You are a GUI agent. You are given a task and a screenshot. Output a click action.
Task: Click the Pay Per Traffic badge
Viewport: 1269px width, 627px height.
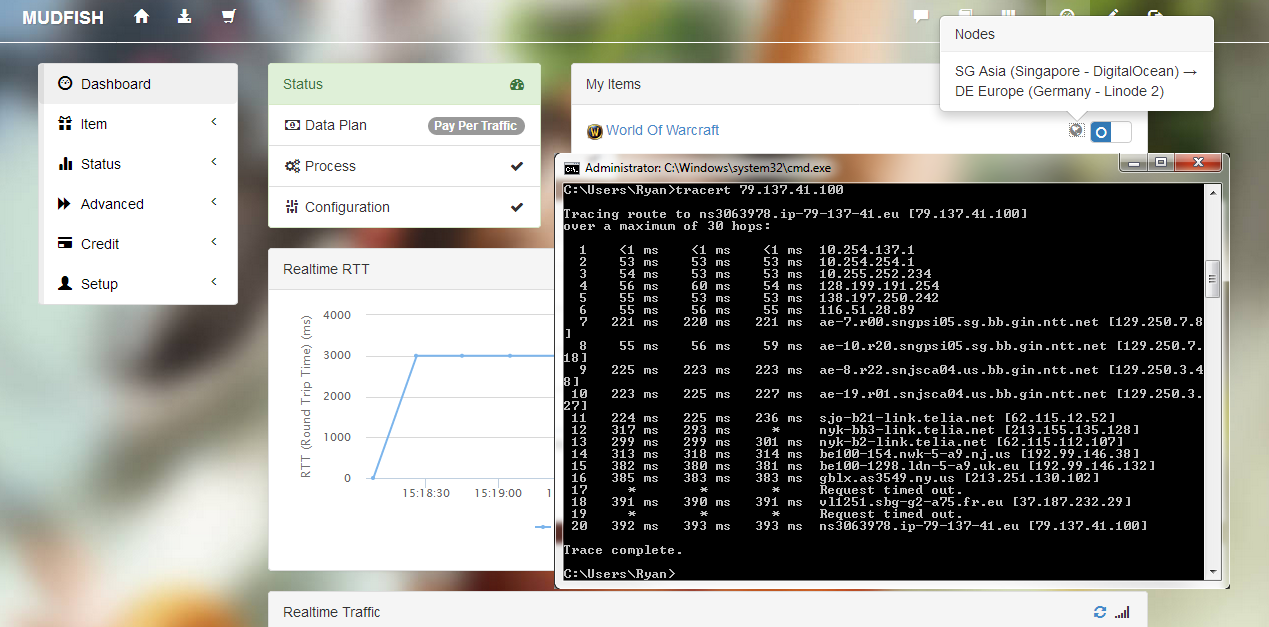[476, 126]
